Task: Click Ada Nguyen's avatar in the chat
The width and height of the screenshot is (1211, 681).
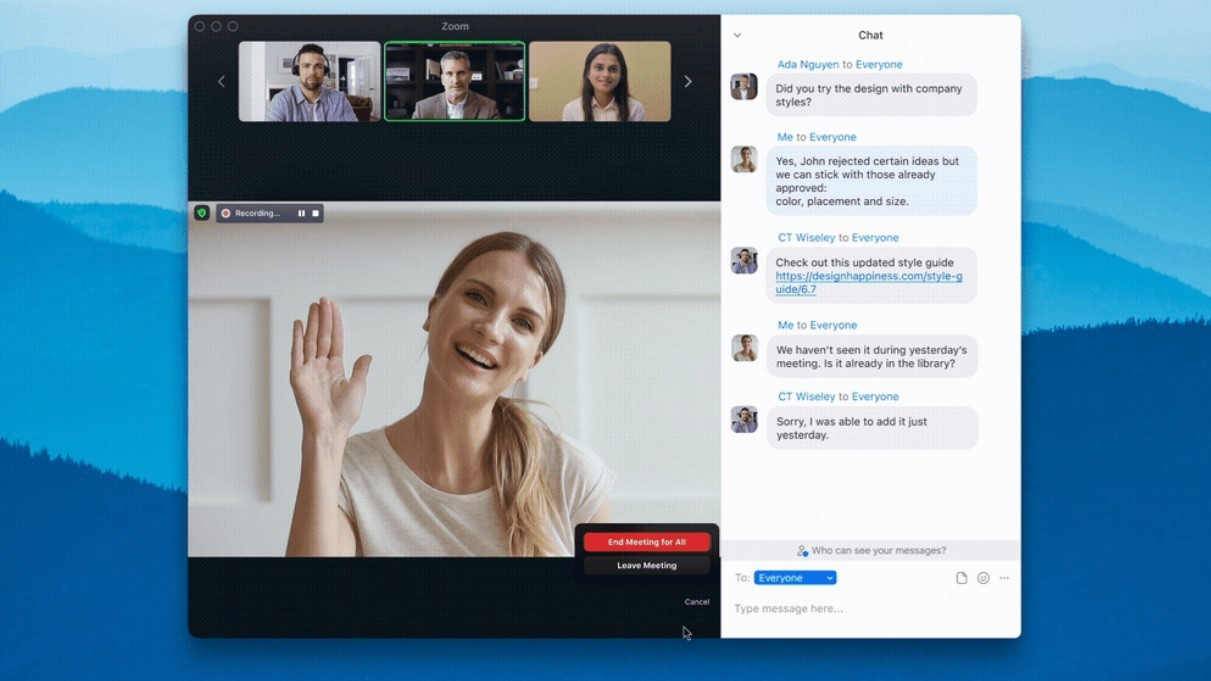Action: point(743,87)
